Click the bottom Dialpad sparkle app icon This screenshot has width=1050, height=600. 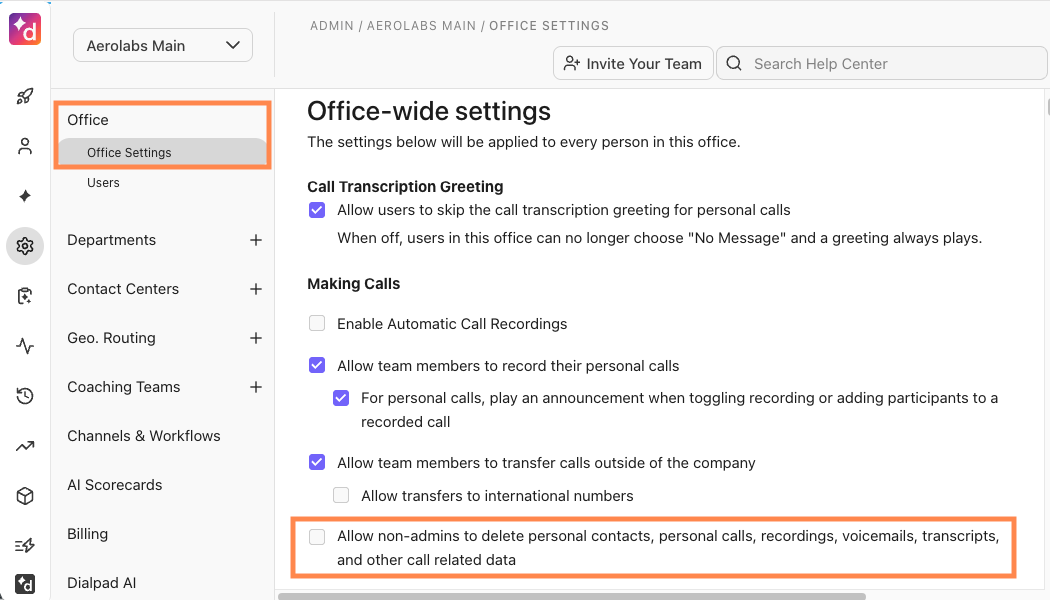(25, 584)
